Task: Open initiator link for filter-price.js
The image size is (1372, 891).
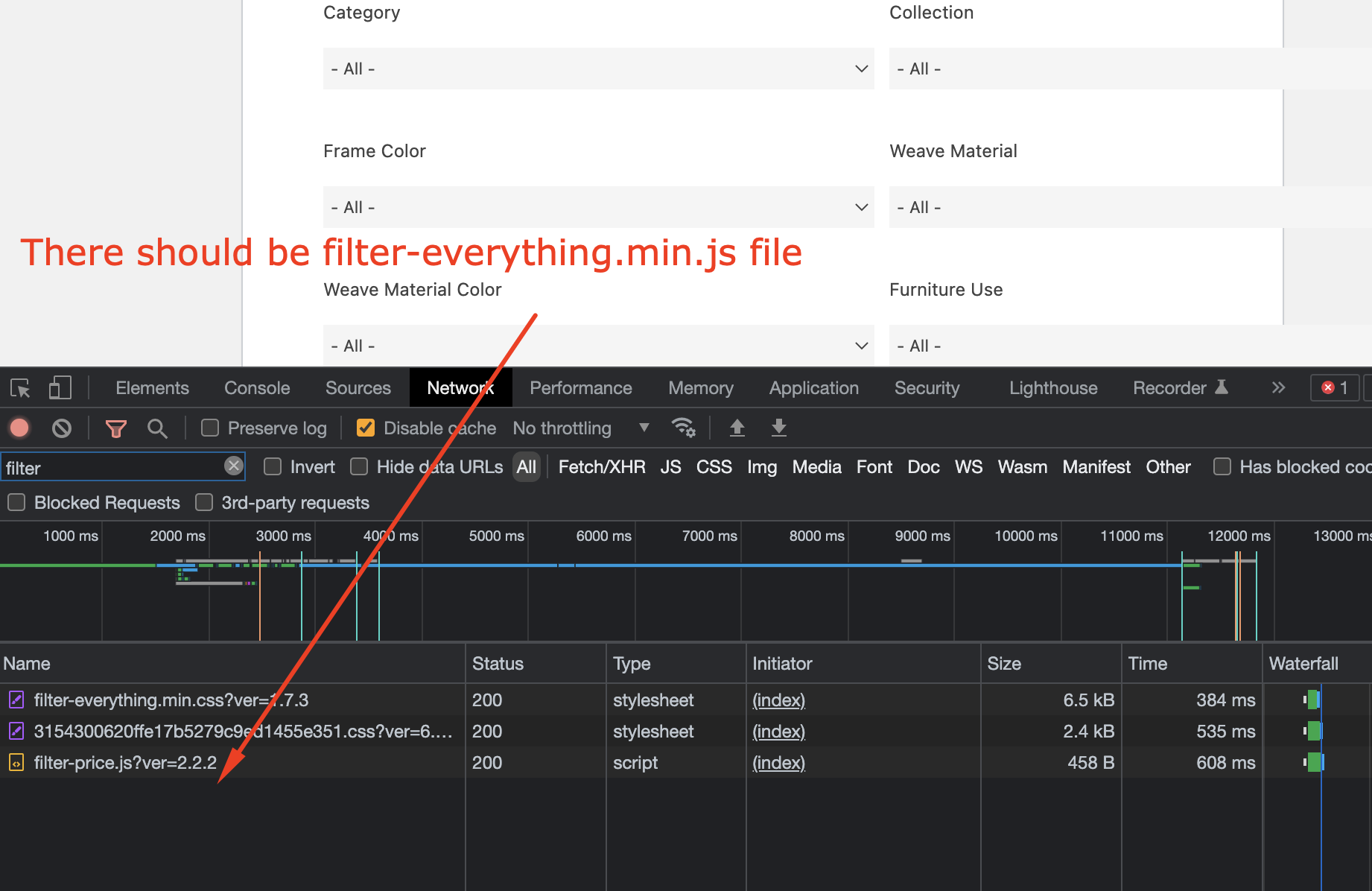Action: (778, 763)
